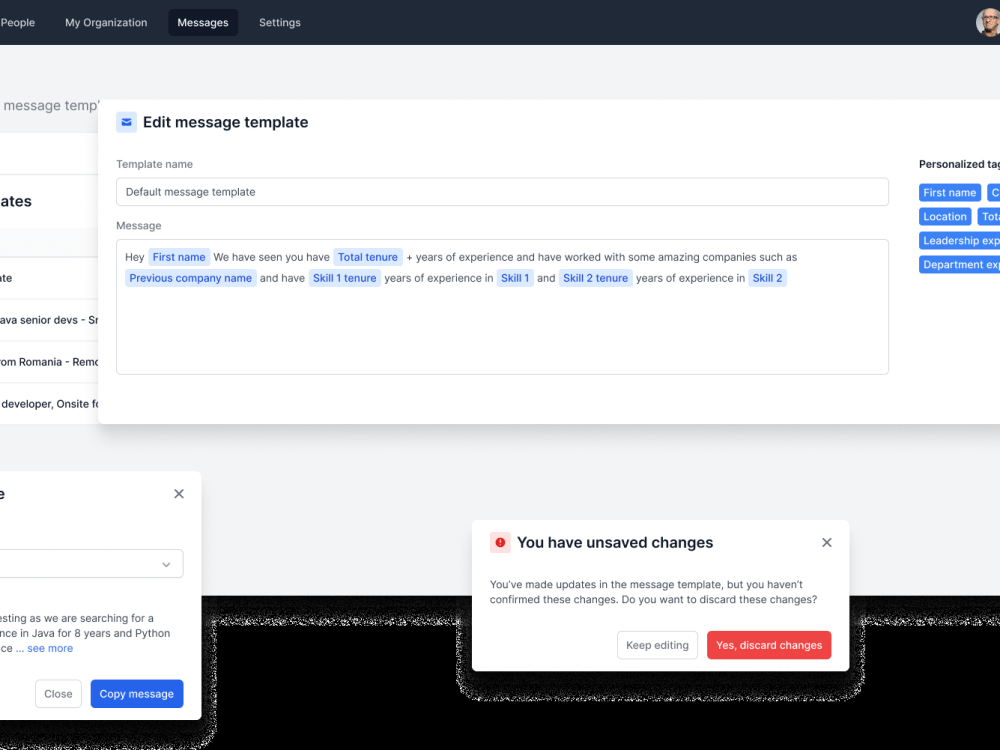Open the Romania - Remote template row

49,362
